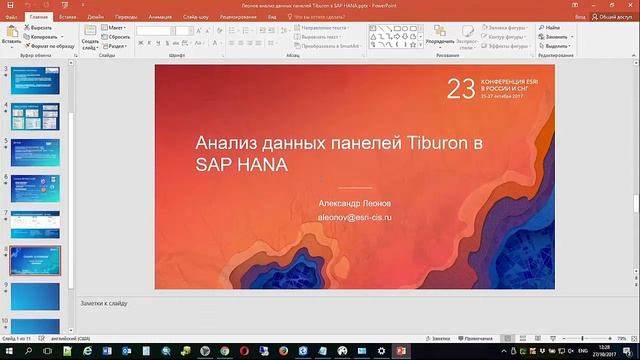
Task: Select the star shape in gallery
Action: tap(413, 44)
